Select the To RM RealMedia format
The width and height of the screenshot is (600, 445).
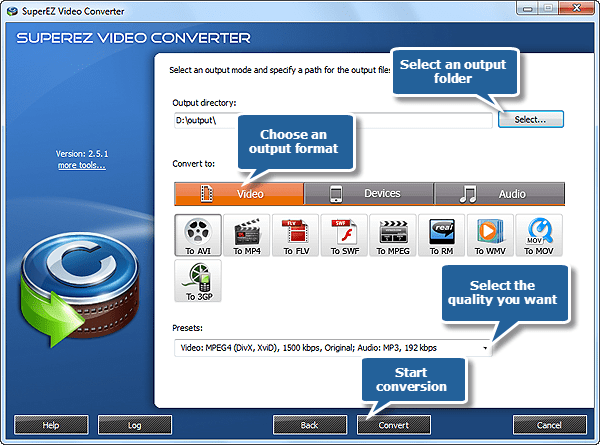coord(442,235)
